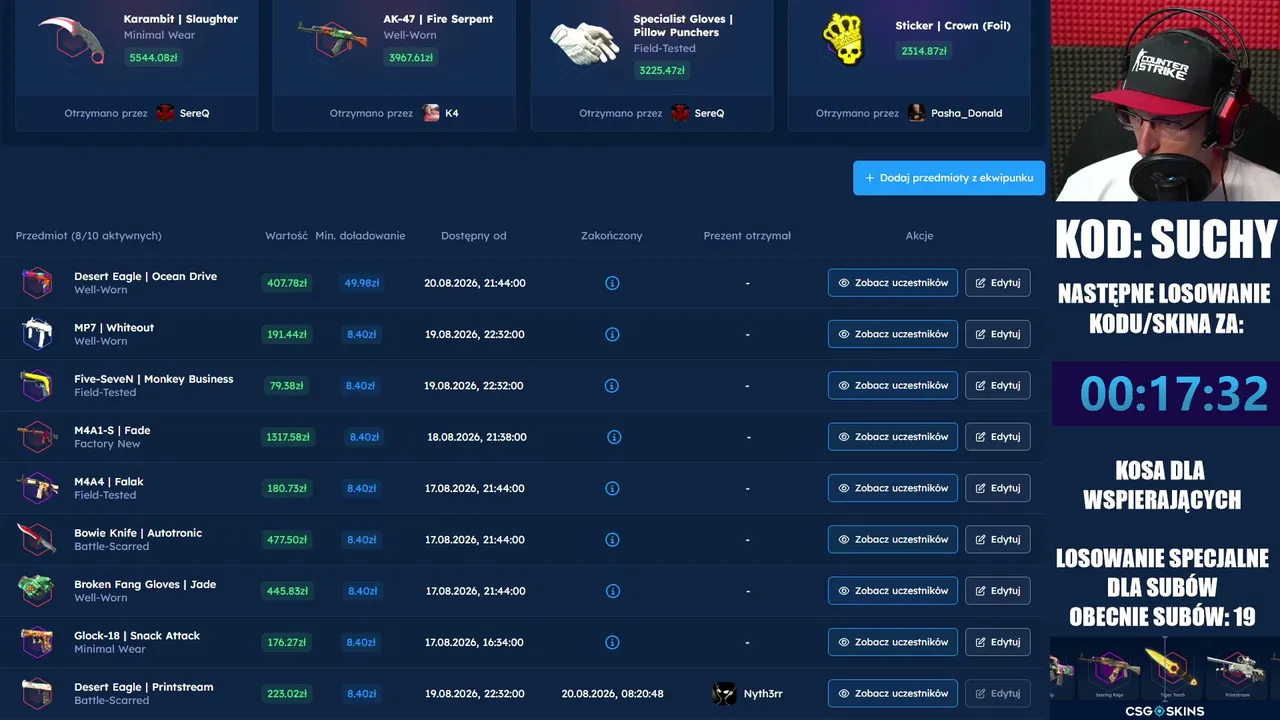The width and height of the screenshot is (1280, 720).
Task: Click the info icon for Bowie Knife Autotronic
Action: (612, 539)
